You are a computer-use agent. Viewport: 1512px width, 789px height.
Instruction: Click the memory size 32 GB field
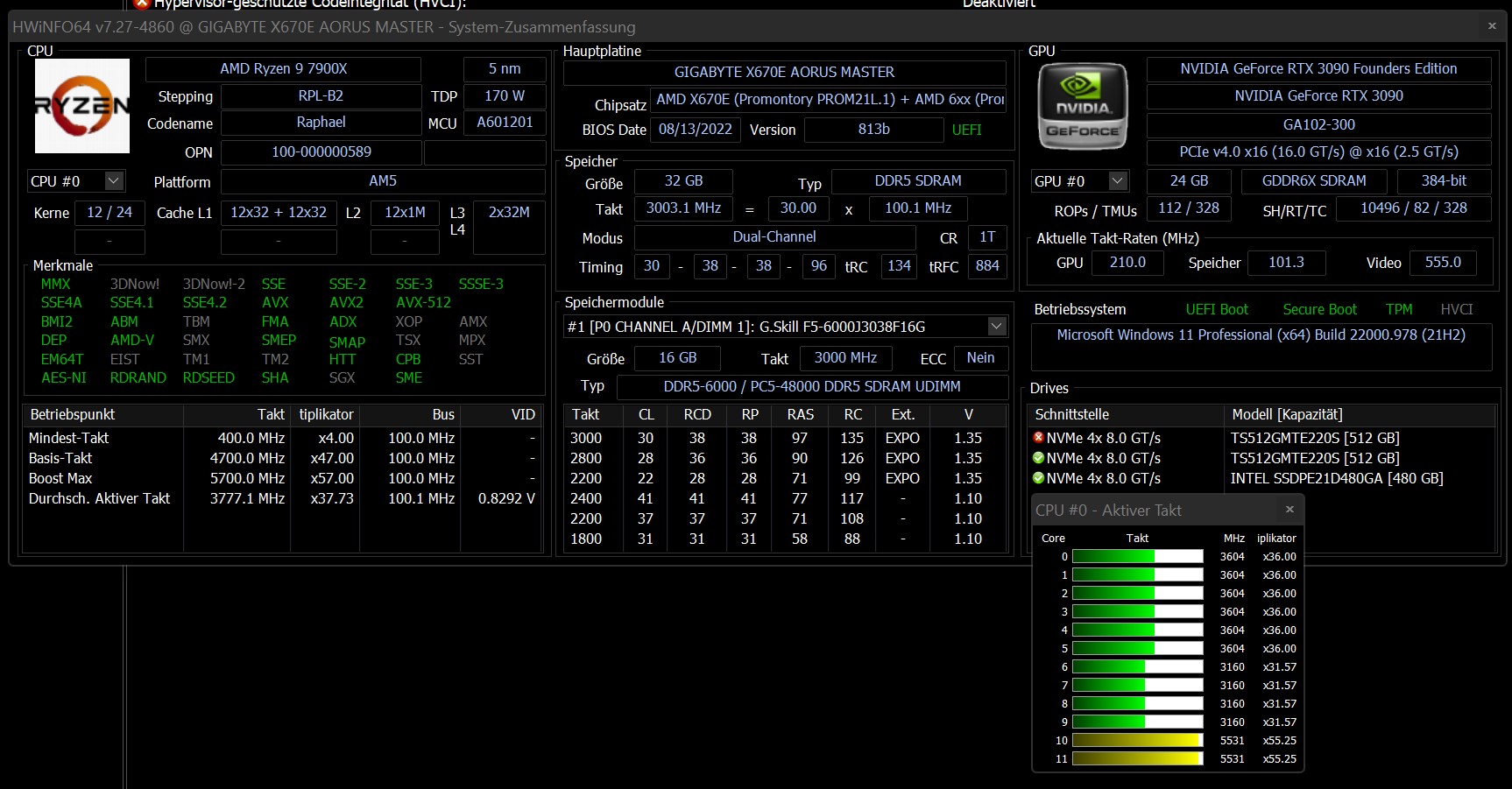[683, 181]
